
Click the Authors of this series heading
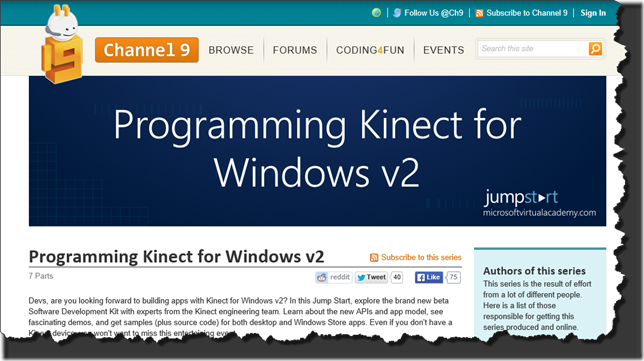(x=534, y=271)
